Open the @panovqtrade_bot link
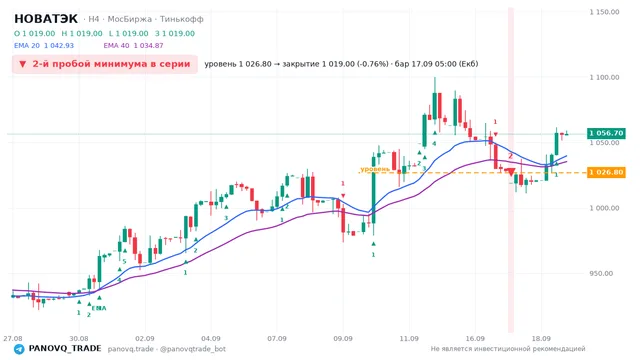The width and height of the screenshot is (640, 360). coord(193,349)
